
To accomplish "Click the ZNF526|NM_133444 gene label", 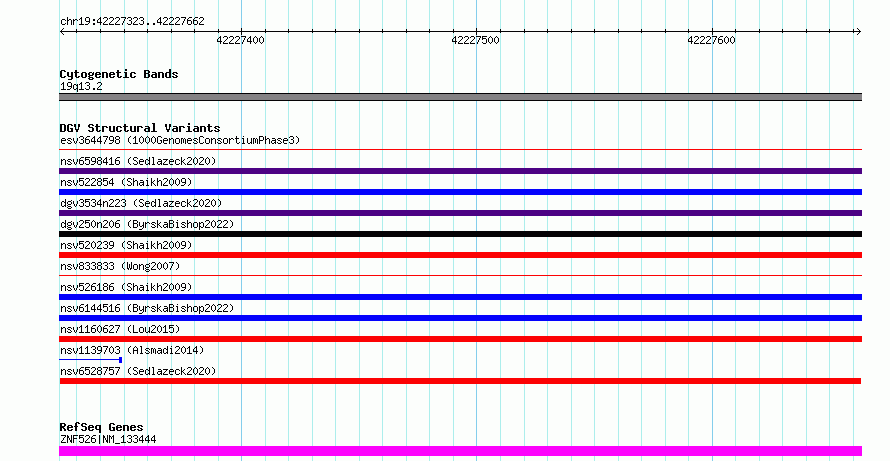I will point(108,439).
